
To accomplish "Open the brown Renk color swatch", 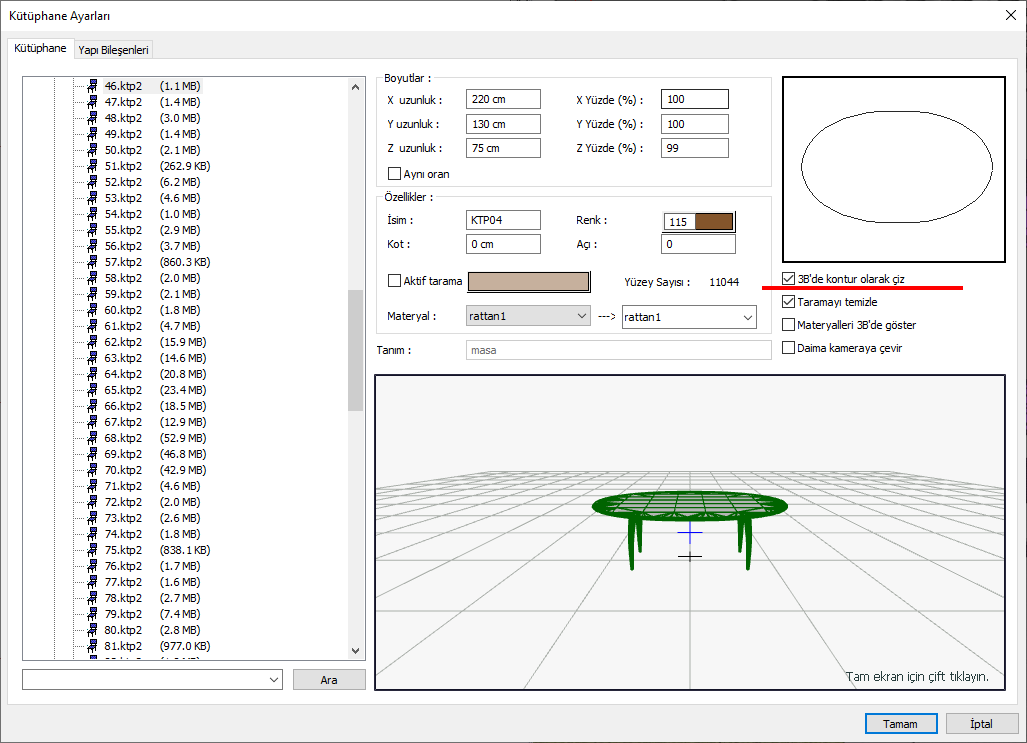I will 714,222.
